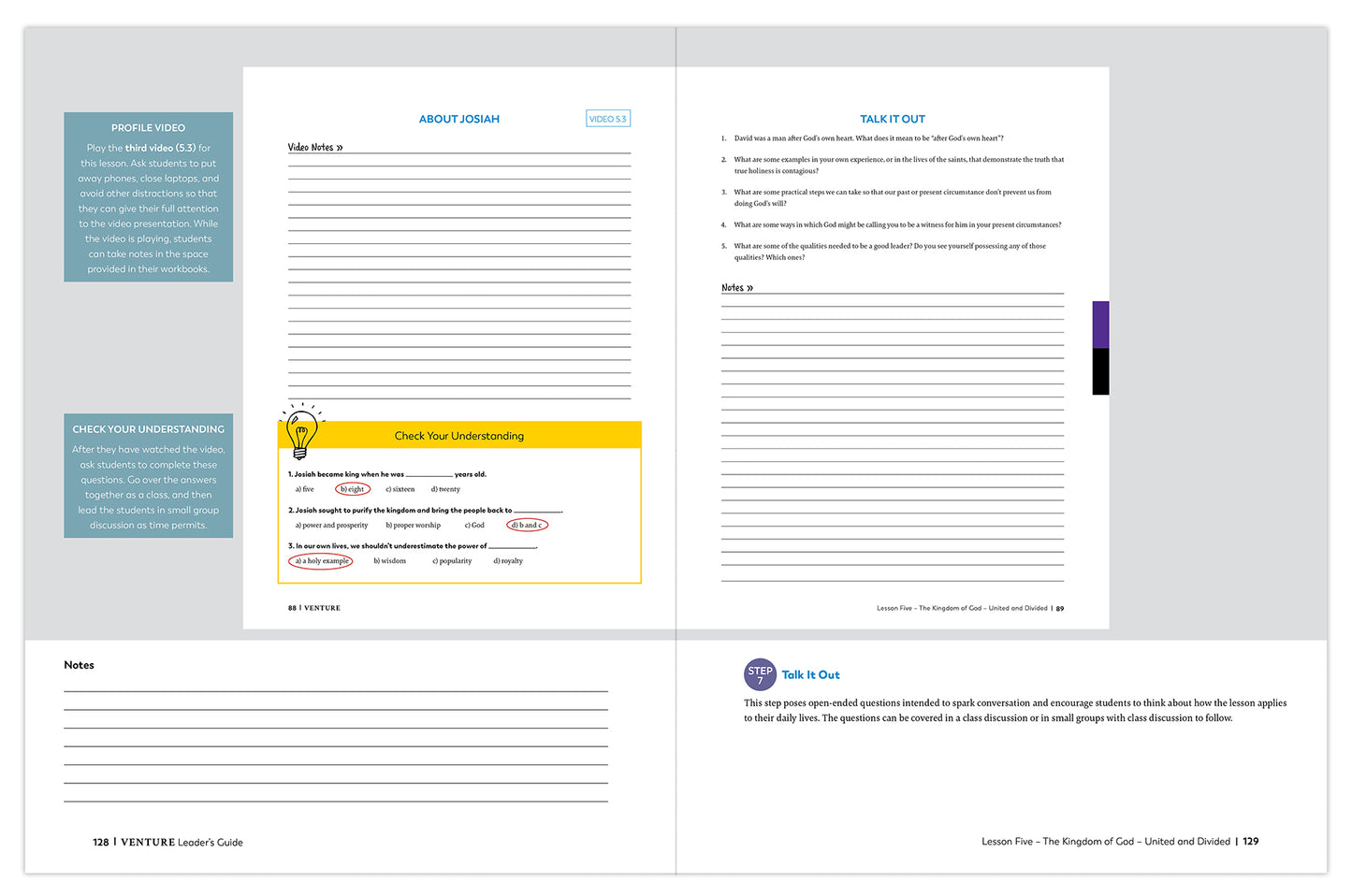Click the yellow Check Your Understanding banner
This screenshot has width=1352, height=896.
click(x=459, y=436)
